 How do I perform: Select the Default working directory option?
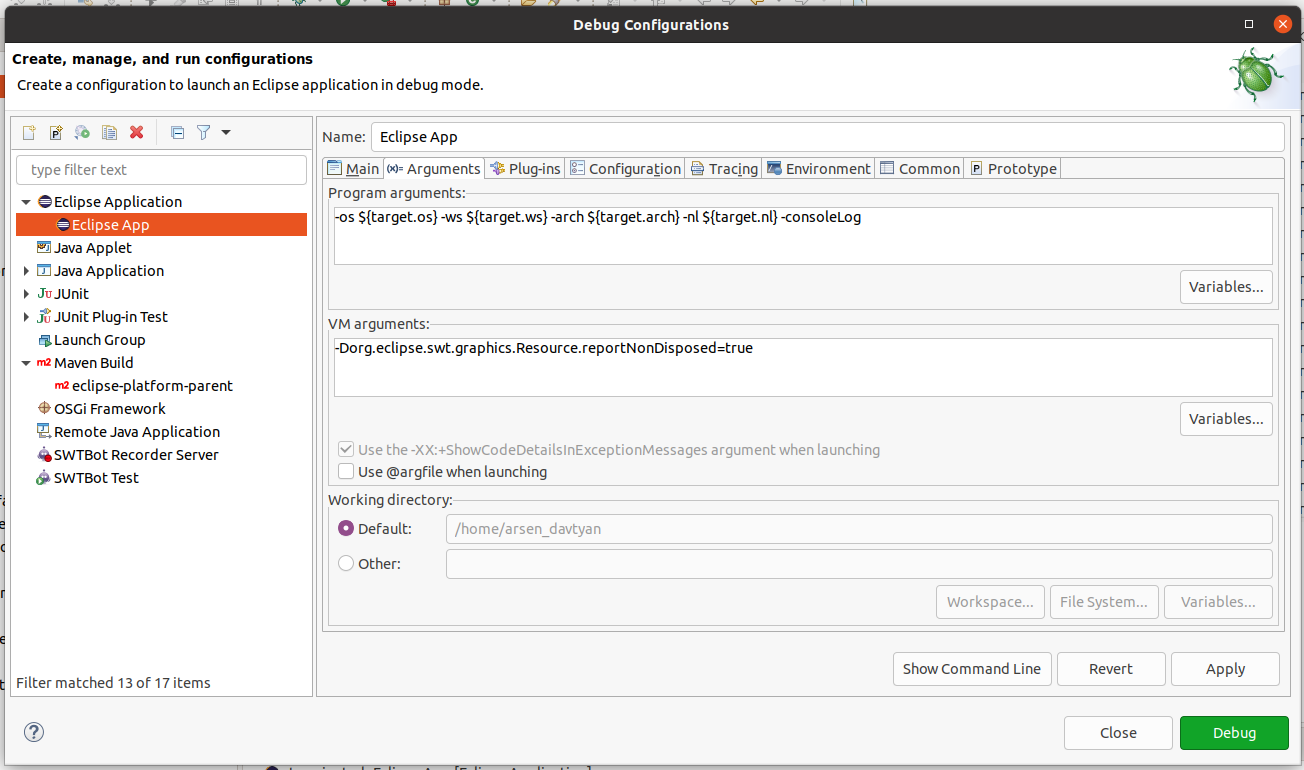346,529
